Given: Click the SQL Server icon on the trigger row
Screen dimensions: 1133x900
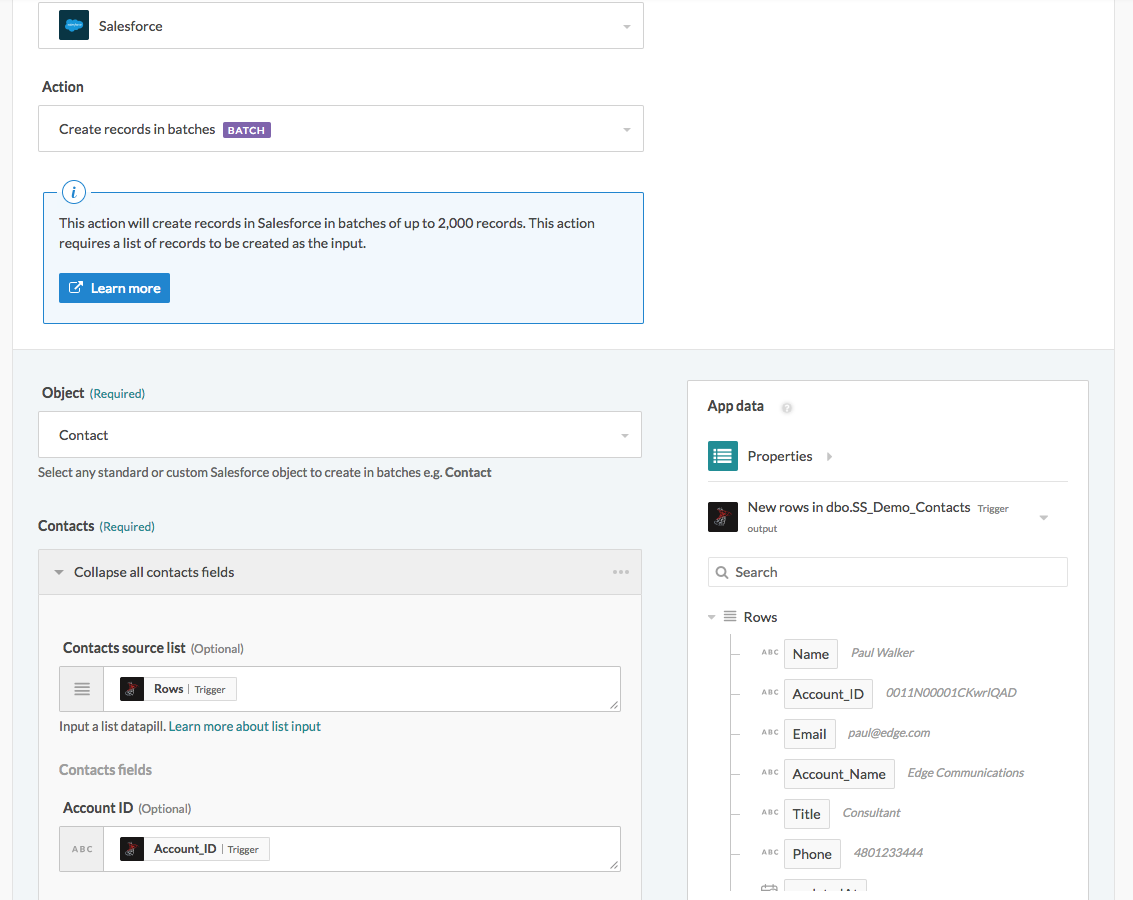Looking at the screenshot, I should point(722,517).
